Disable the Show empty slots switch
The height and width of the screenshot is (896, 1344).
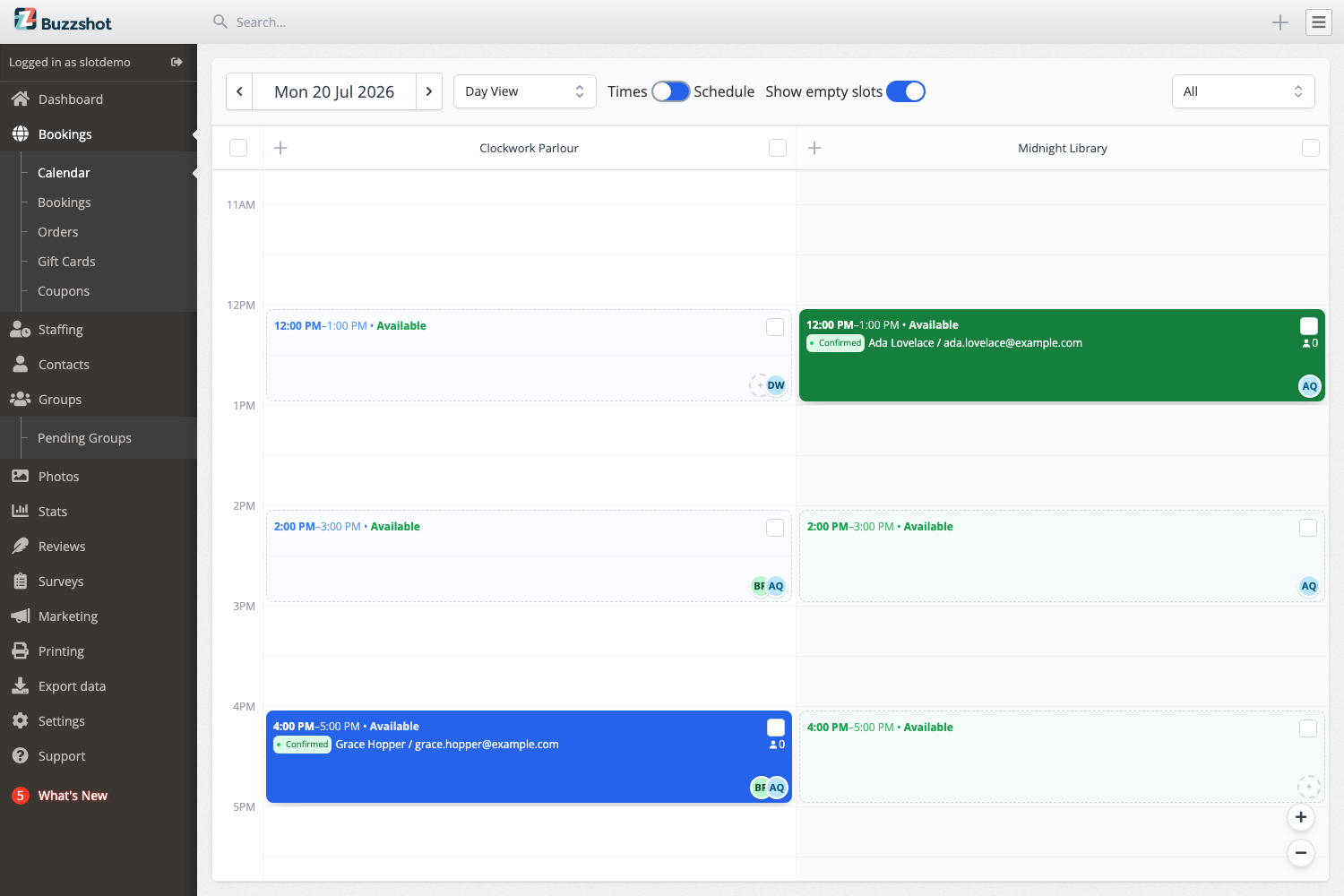click(906, 91)
